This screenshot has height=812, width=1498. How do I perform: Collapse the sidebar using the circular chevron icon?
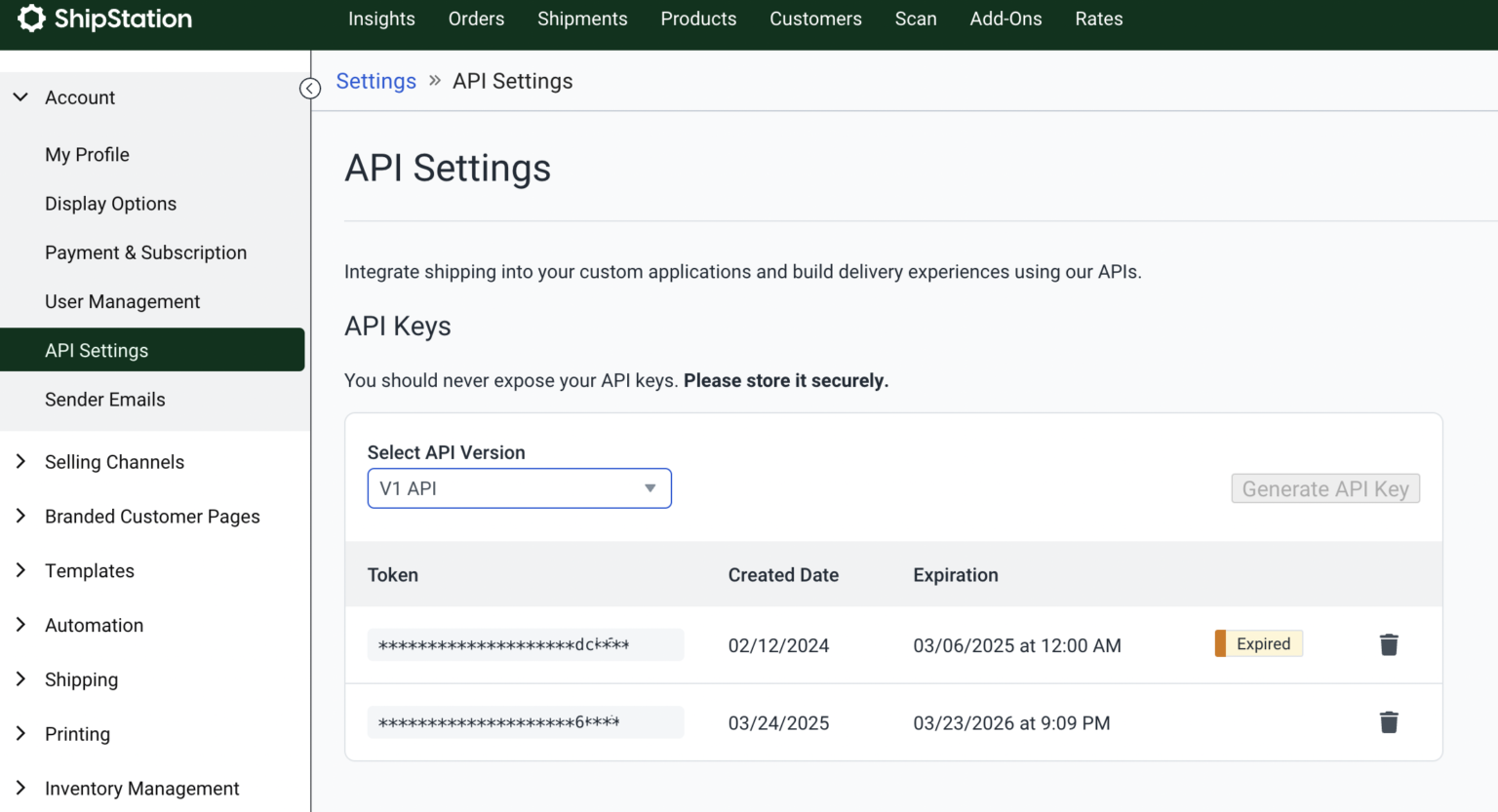(310, 88)
